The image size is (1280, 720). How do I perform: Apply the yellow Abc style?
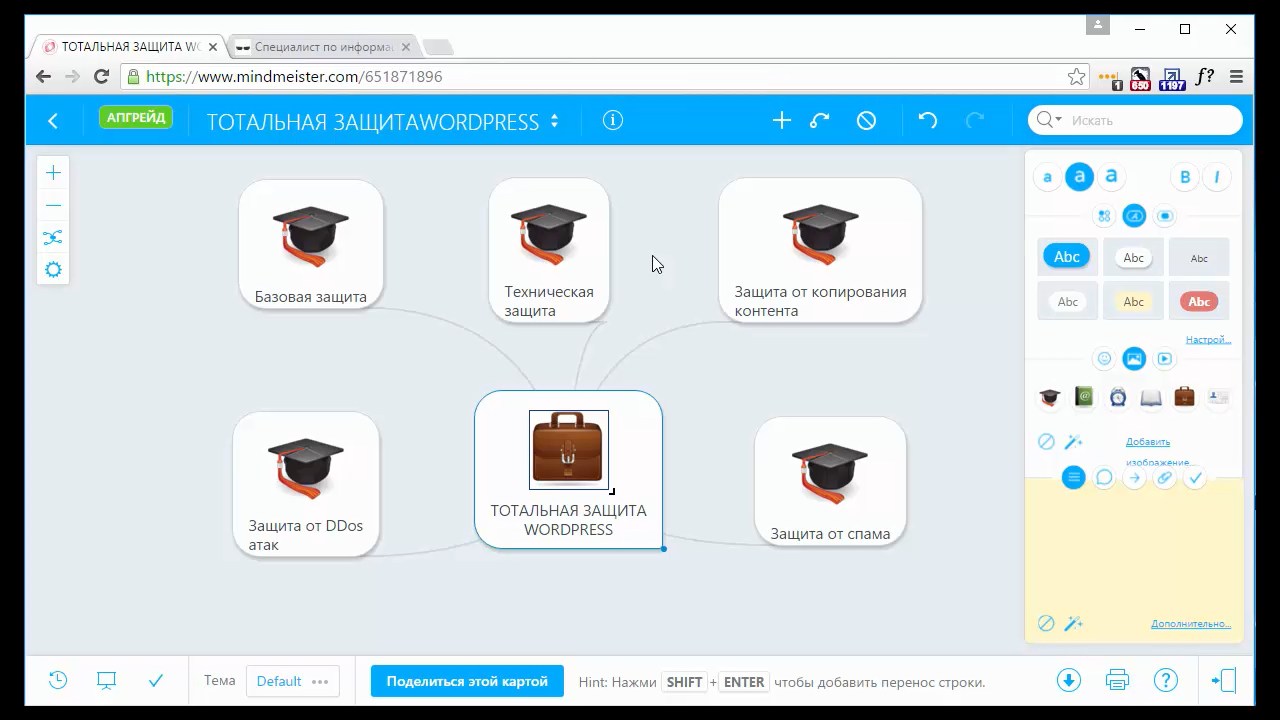coord(1133,301)
